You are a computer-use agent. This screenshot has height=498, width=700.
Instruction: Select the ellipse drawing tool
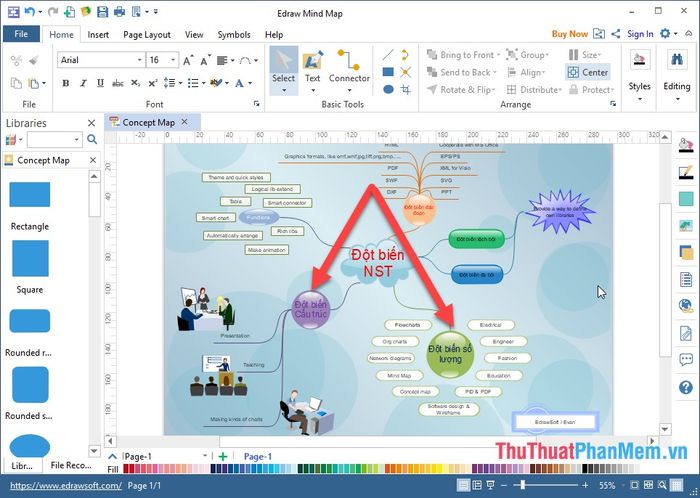tap(388, 89)
